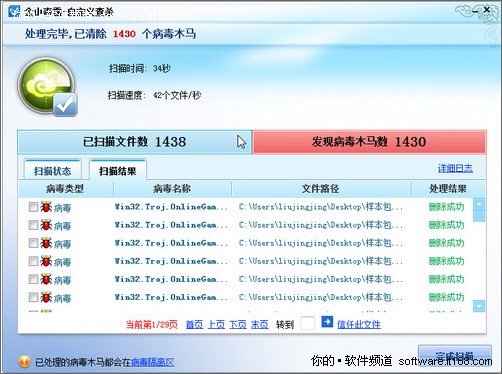Screen dimensions: 502x374
Task: Click the 信任此文件 link
Action: tap(359, 324)
